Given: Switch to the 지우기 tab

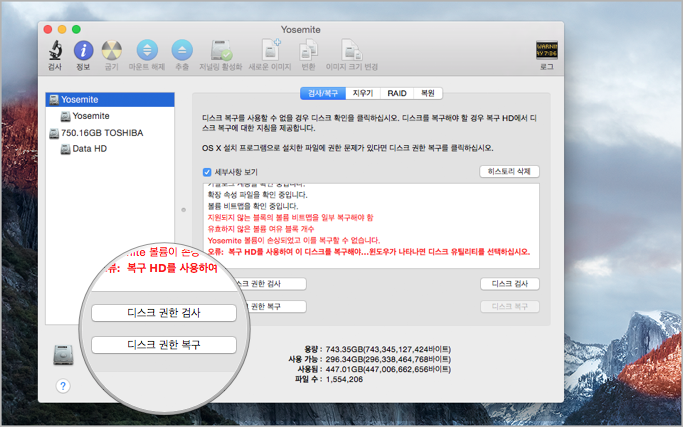Looking at the screenshot, I should click(x=363, y=93).
